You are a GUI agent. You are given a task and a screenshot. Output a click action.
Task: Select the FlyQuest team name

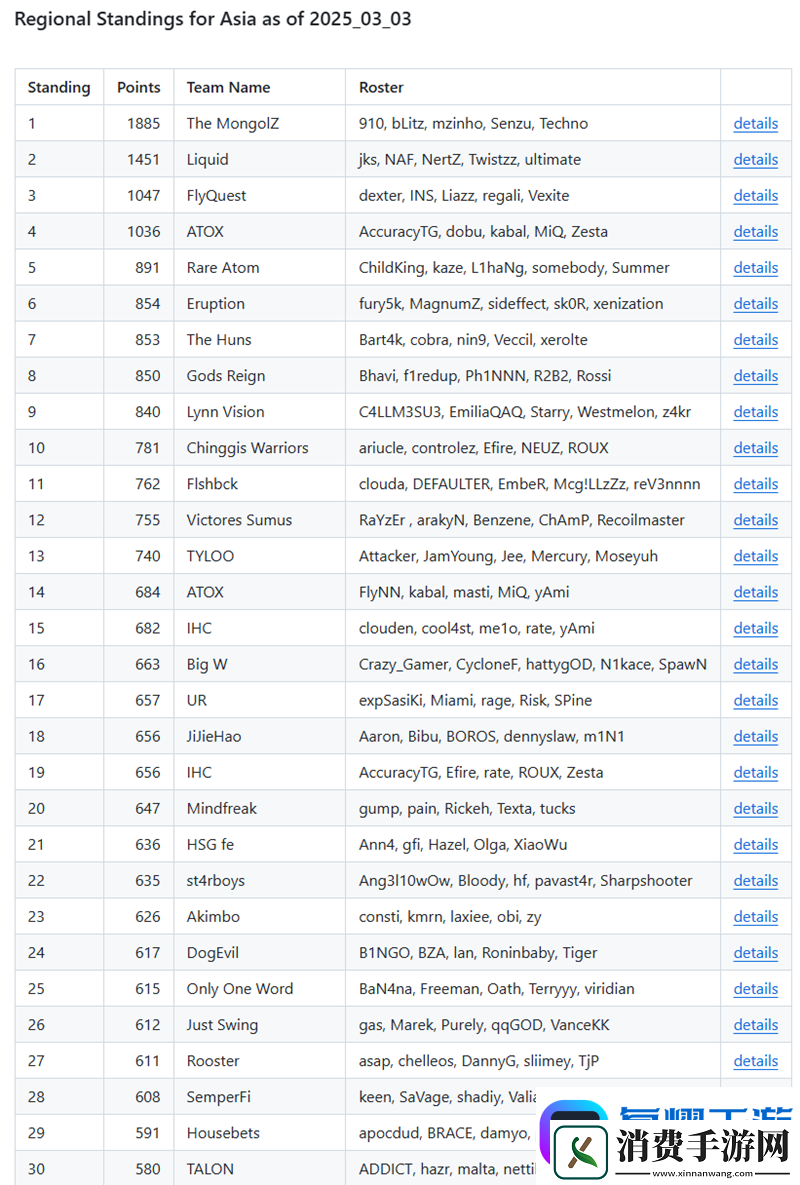216,196
